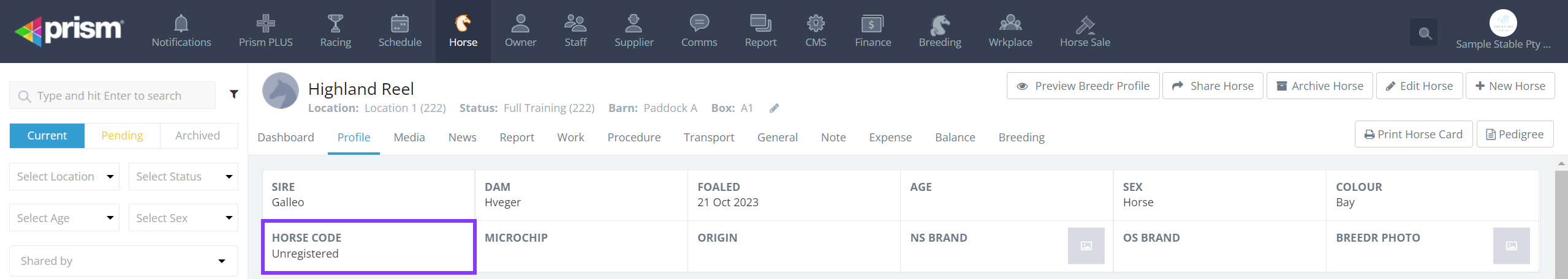Click Print Horse Card button
Image resolution: width=1568 pixels, height=279 pixels.
(x=1413, y=135)
